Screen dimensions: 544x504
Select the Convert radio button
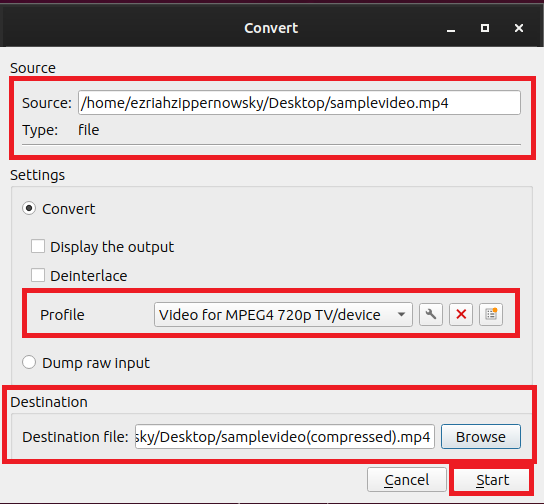(x=29, y=208)
